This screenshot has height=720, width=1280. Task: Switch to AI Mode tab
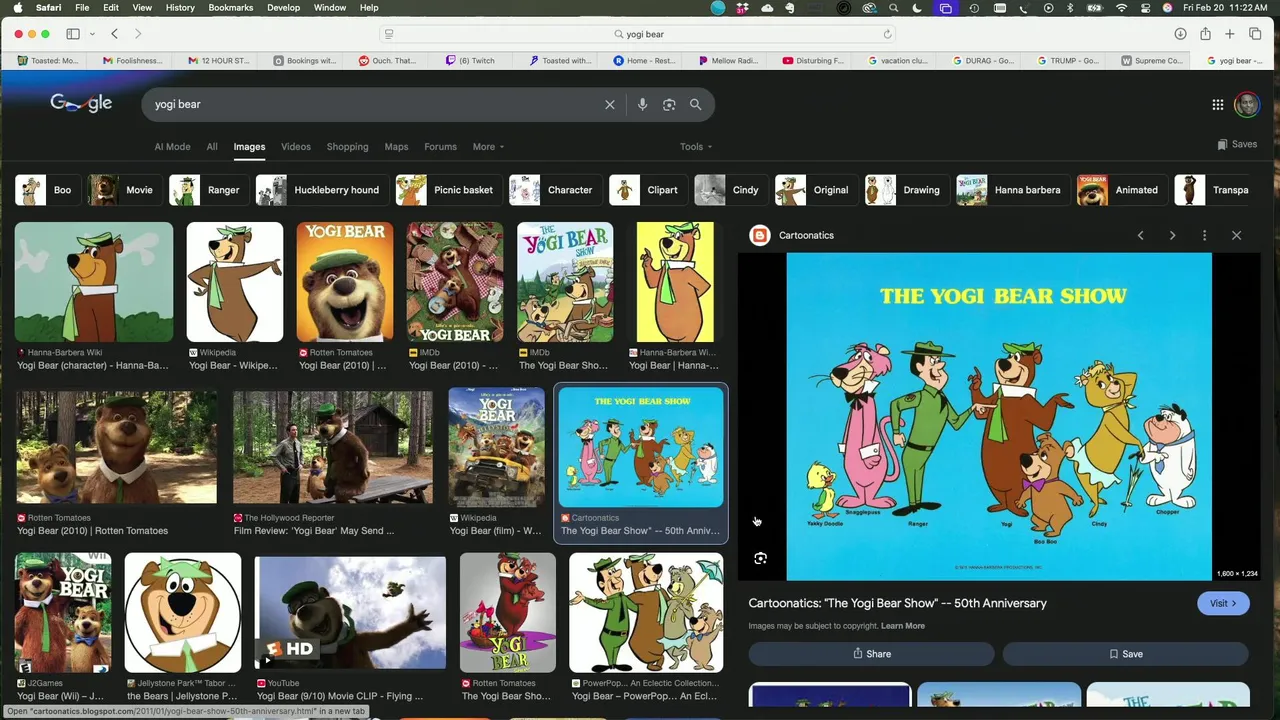coord(172,147)
